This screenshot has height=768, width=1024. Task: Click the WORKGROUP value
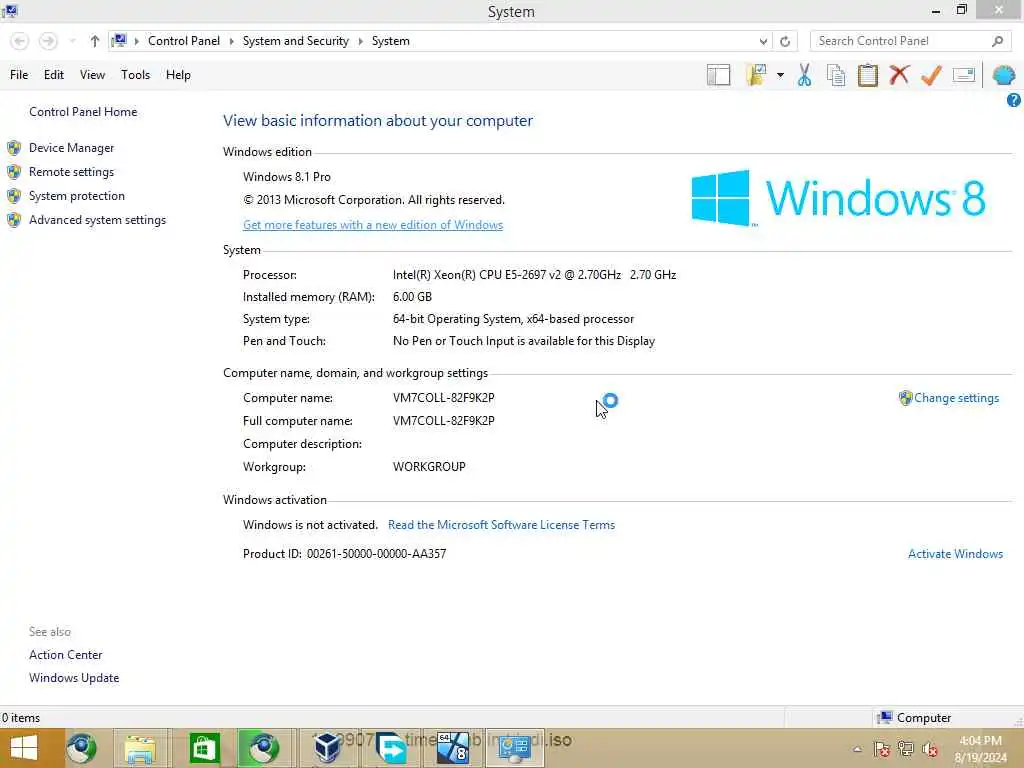tap(429, 467)
